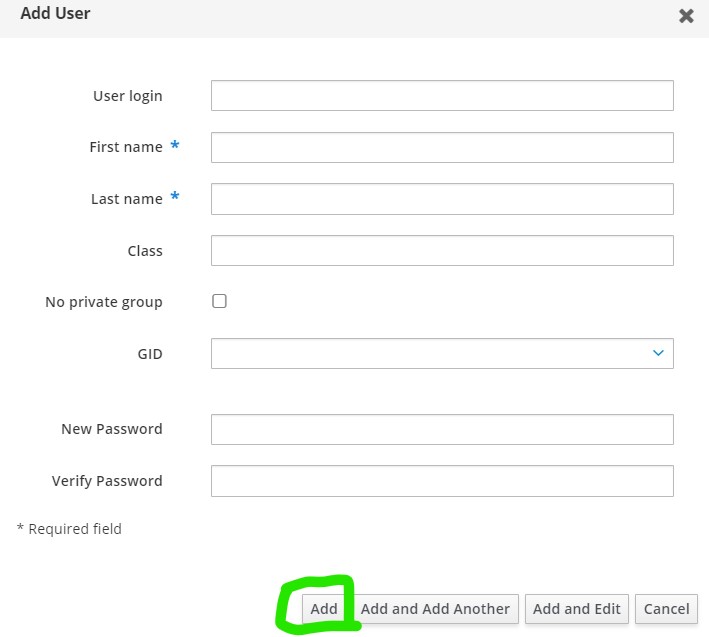
Task: Focus the Class input field
Action: pos(442,250)
